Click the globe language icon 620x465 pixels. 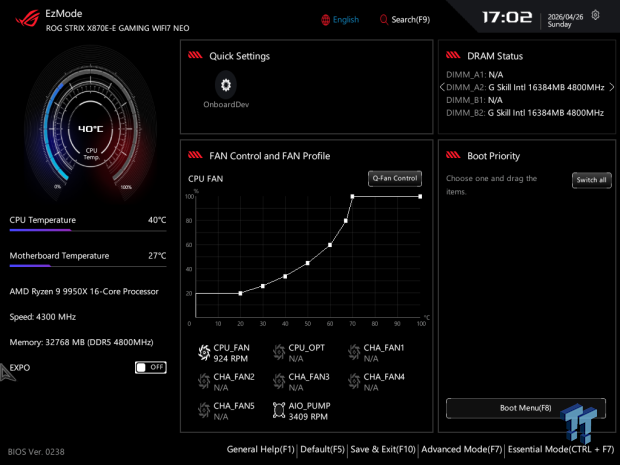(325, 20)
